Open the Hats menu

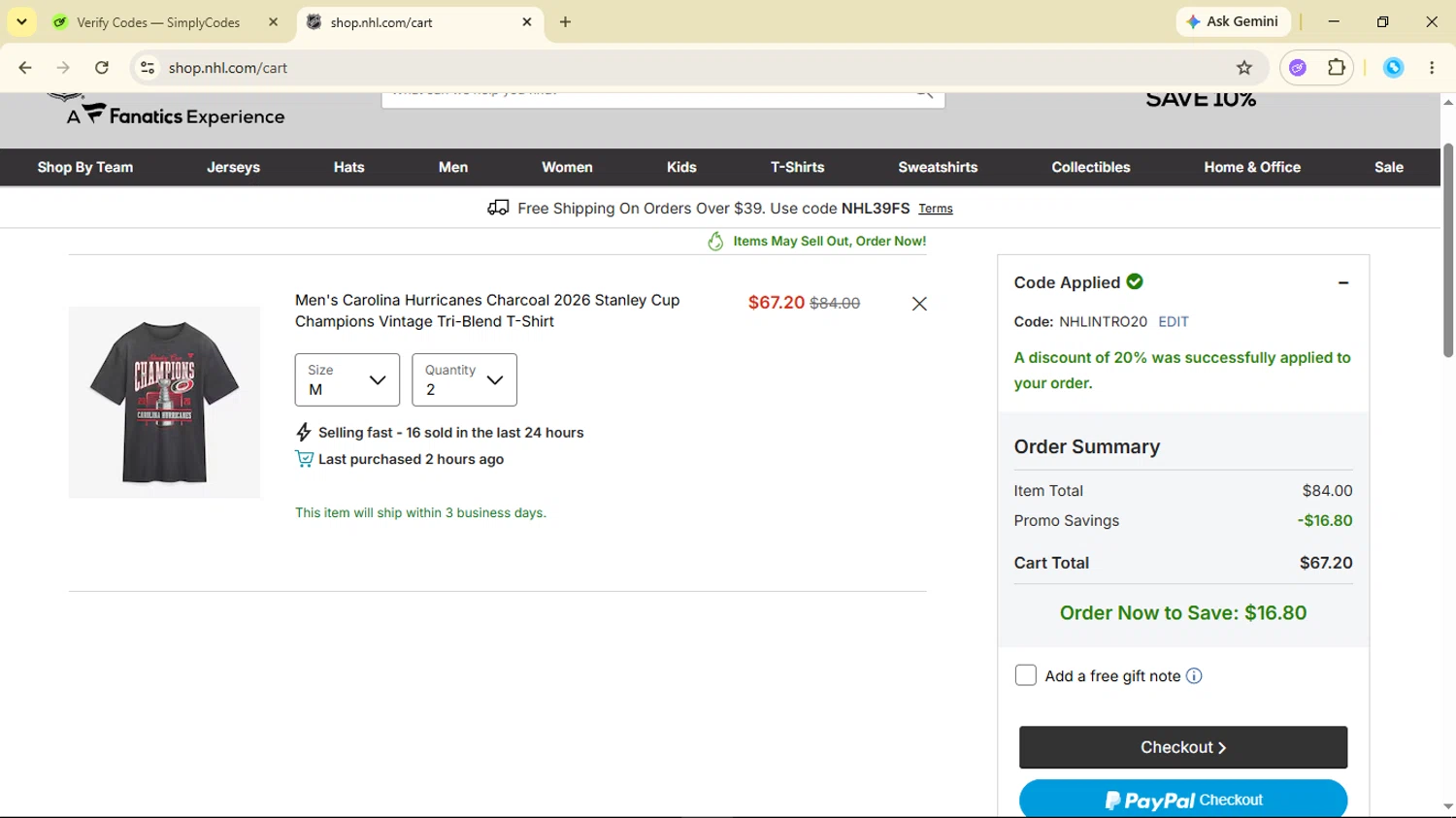349,167
